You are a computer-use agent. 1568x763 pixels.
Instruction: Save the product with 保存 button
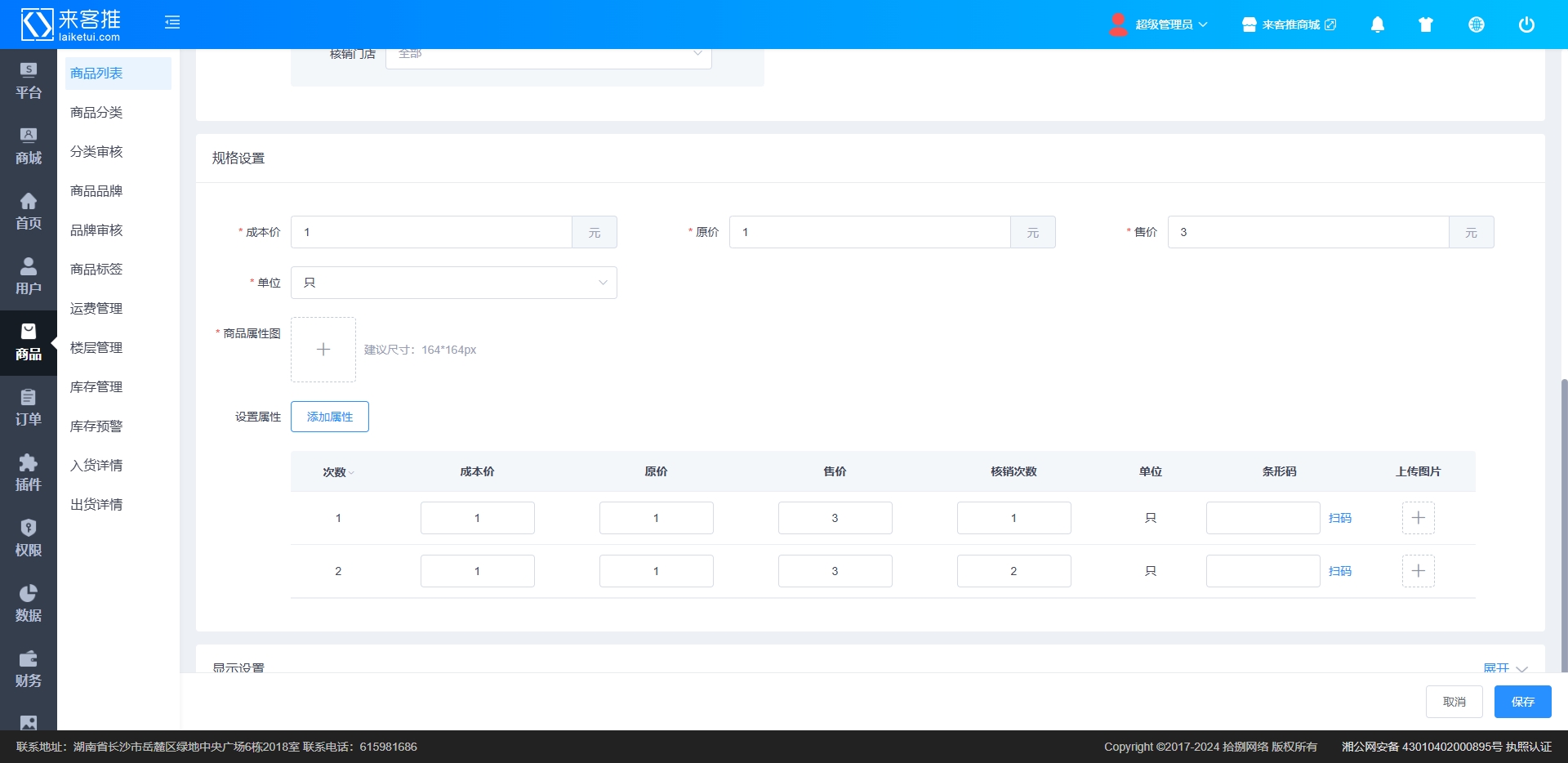tap(1522, 702)
